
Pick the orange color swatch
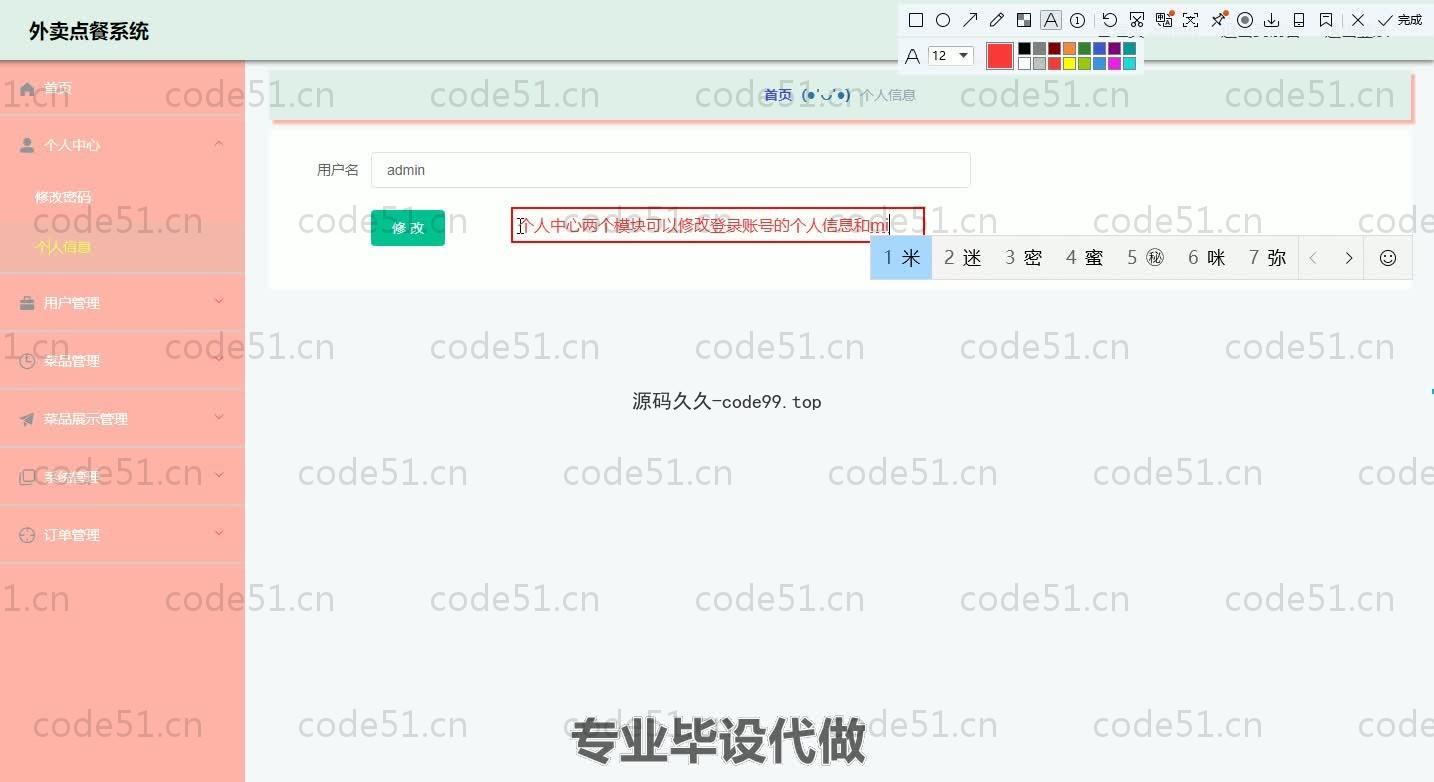click(x=1069, y=48)
